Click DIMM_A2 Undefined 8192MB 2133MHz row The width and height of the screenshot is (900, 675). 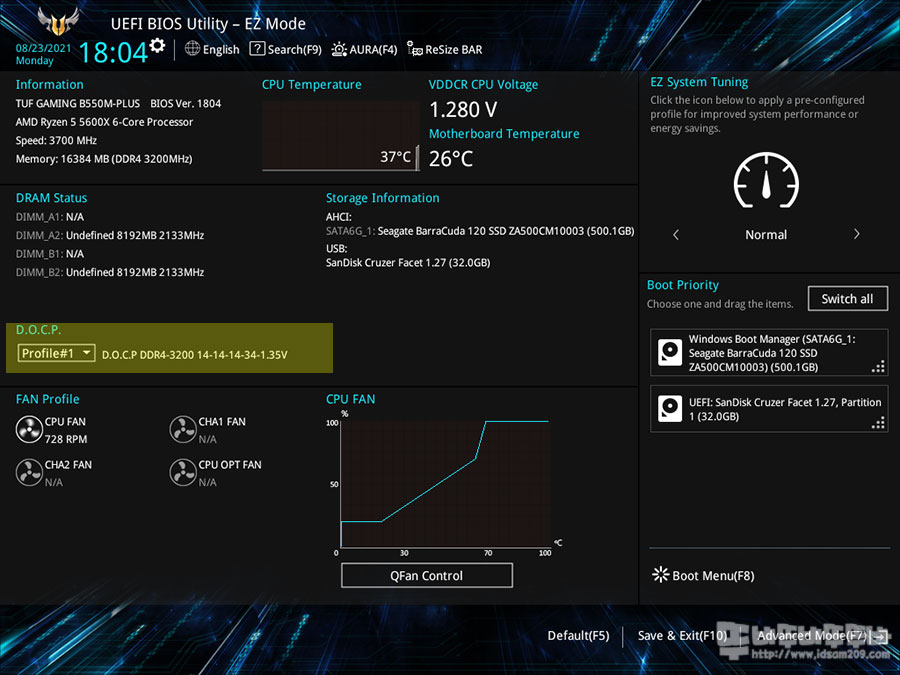[x=110, y=235]
